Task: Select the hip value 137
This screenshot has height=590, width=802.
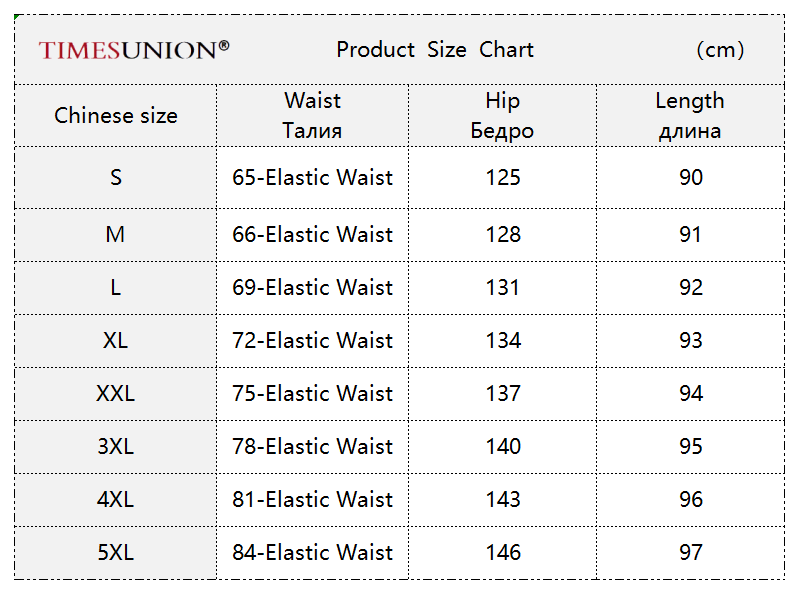Action: pos(503,394)
